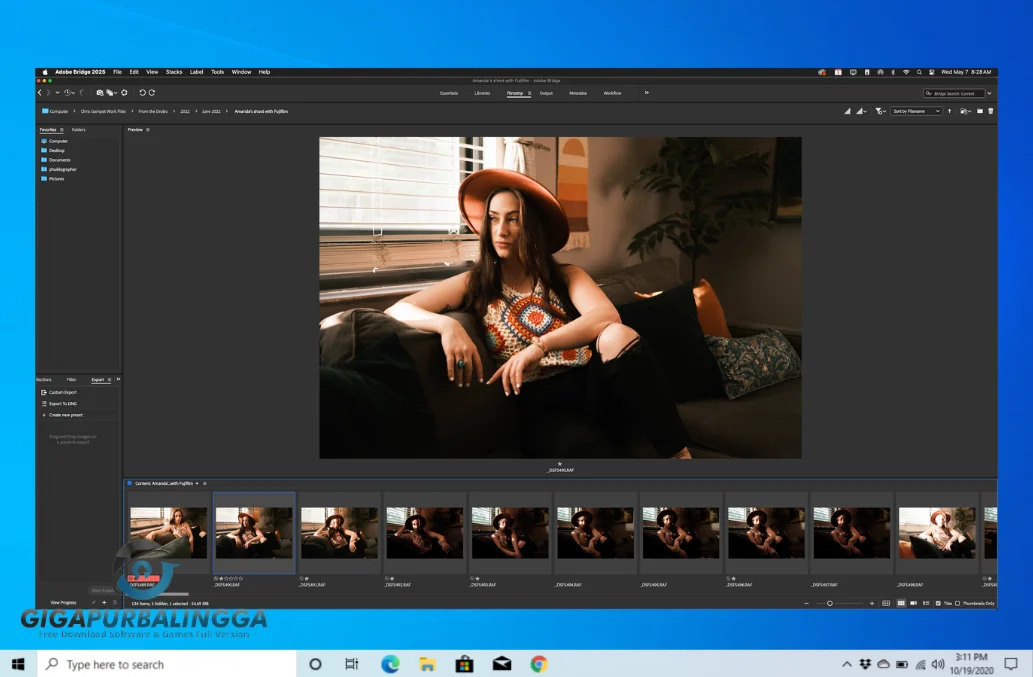Switch thumbnails to list view

click(x=926, y=603)
